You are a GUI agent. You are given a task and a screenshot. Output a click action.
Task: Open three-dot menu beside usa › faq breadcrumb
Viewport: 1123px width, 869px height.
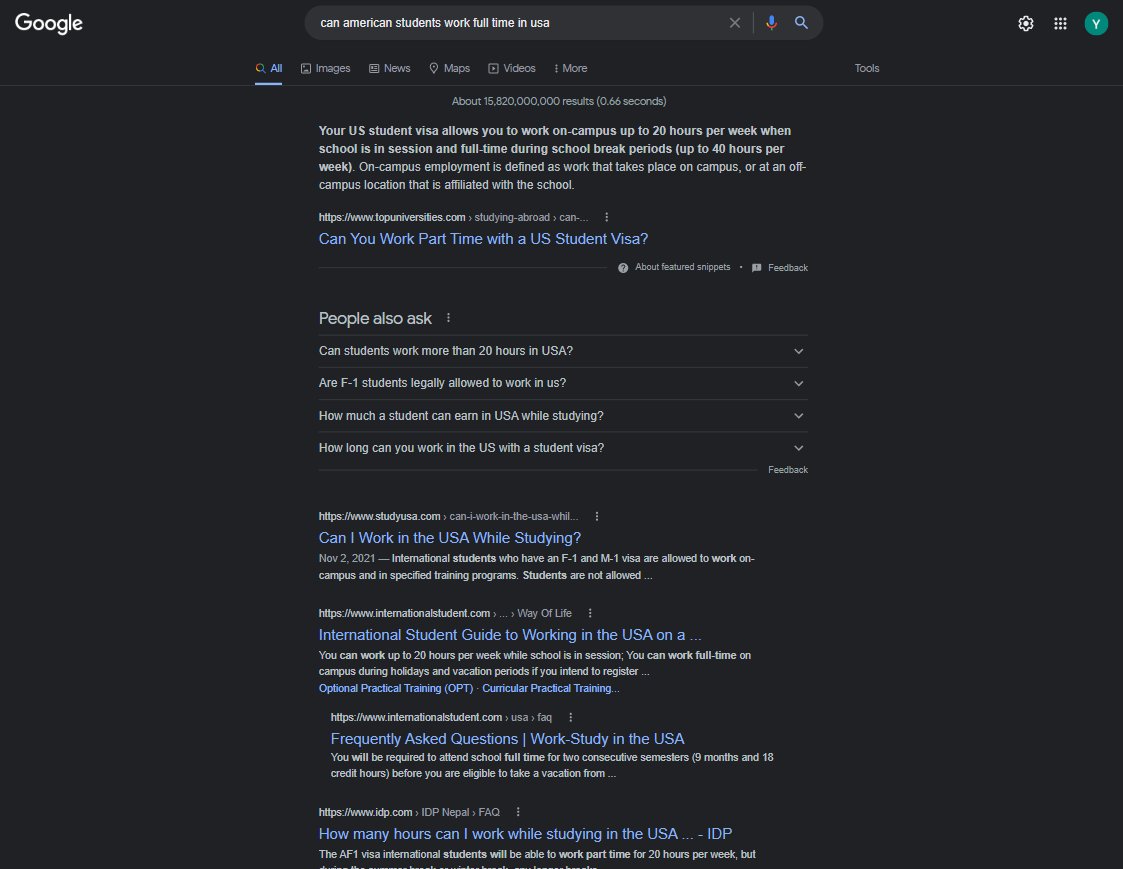(x=571, y=717)
